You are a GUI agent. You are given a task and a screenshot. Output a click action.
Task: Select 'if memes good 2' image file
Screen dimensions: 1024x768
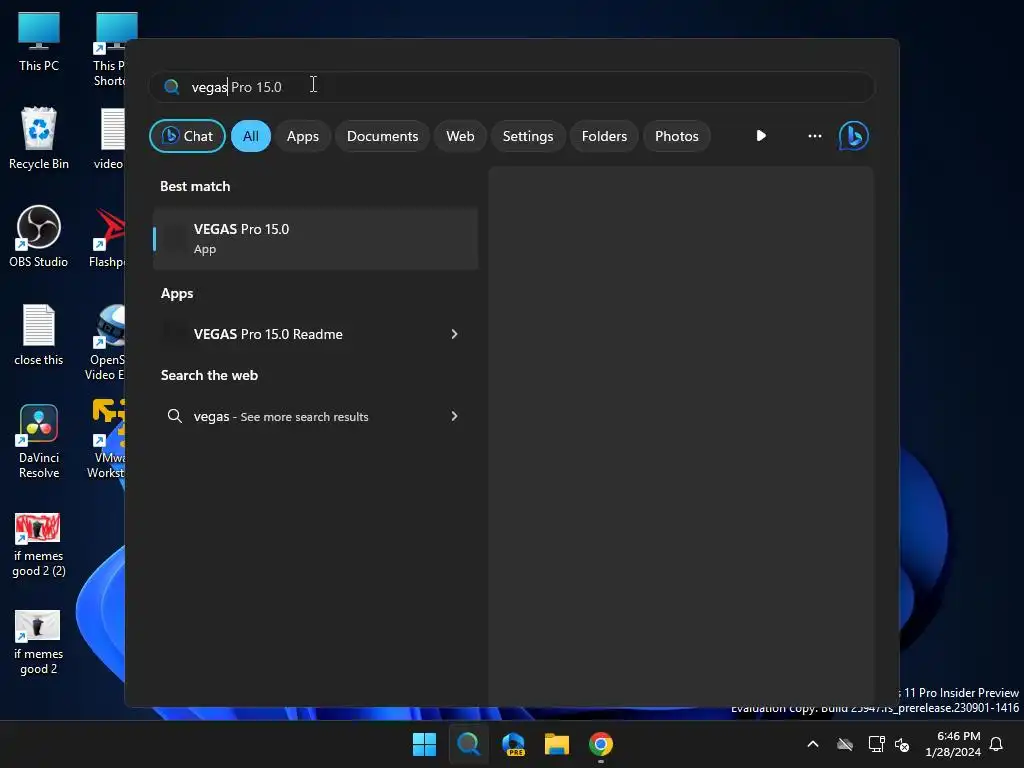[39, 643]
